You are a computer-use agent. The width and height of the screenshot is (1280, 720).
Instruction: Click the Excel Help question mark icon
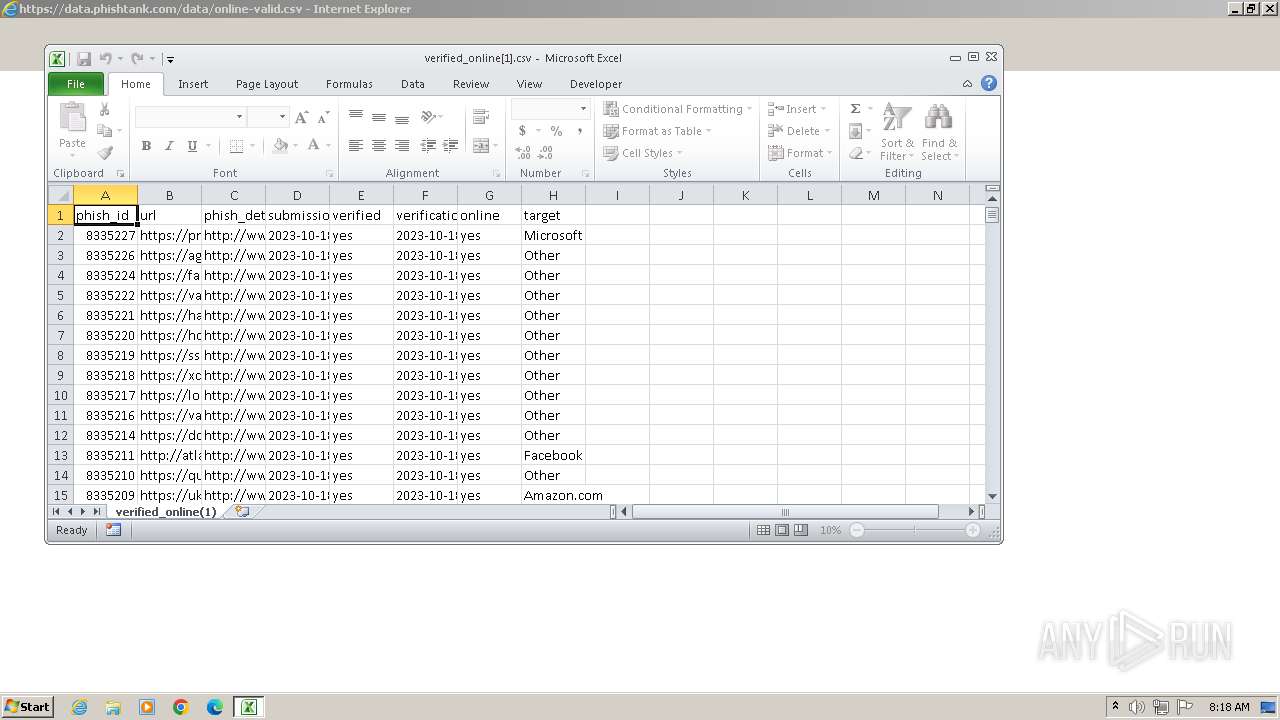989,84
